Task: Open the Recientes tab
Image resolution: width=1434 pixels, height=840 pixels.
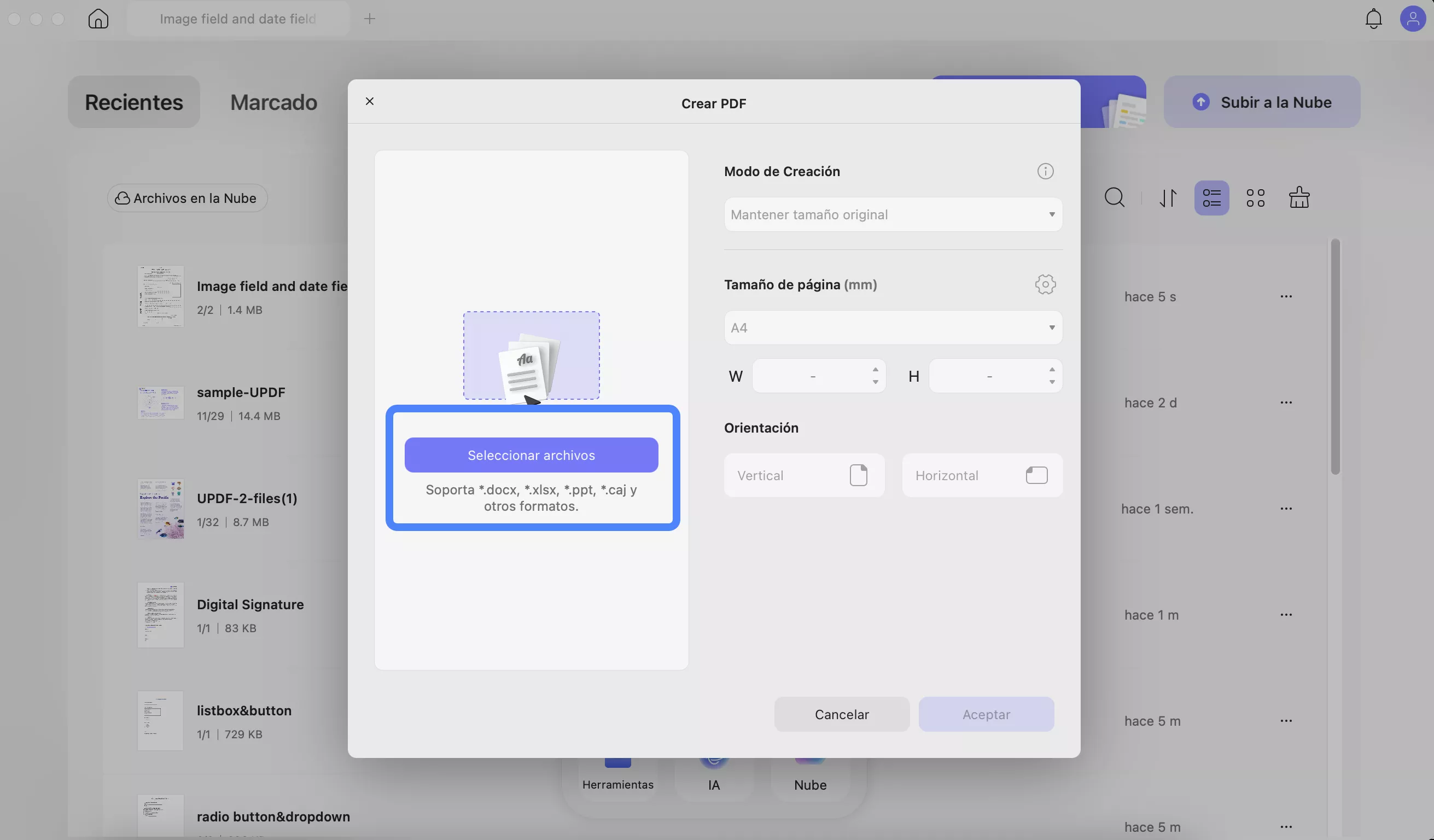Action: 134,102
